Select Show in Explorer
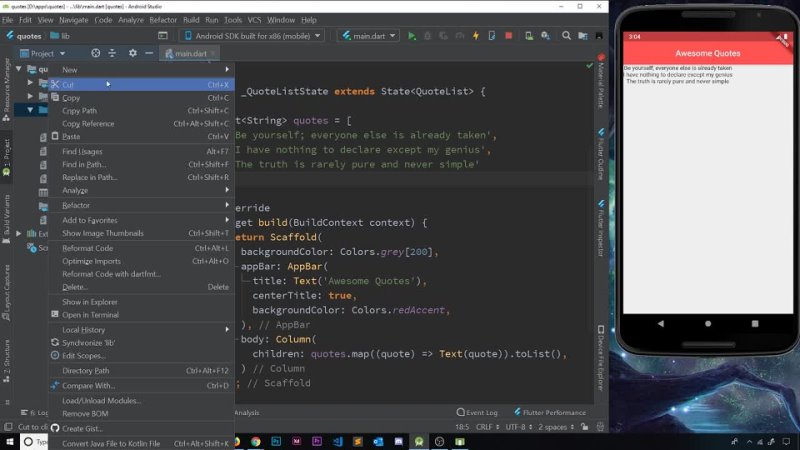The height and width of the screenshot is (450, 800). click(141, 302)
